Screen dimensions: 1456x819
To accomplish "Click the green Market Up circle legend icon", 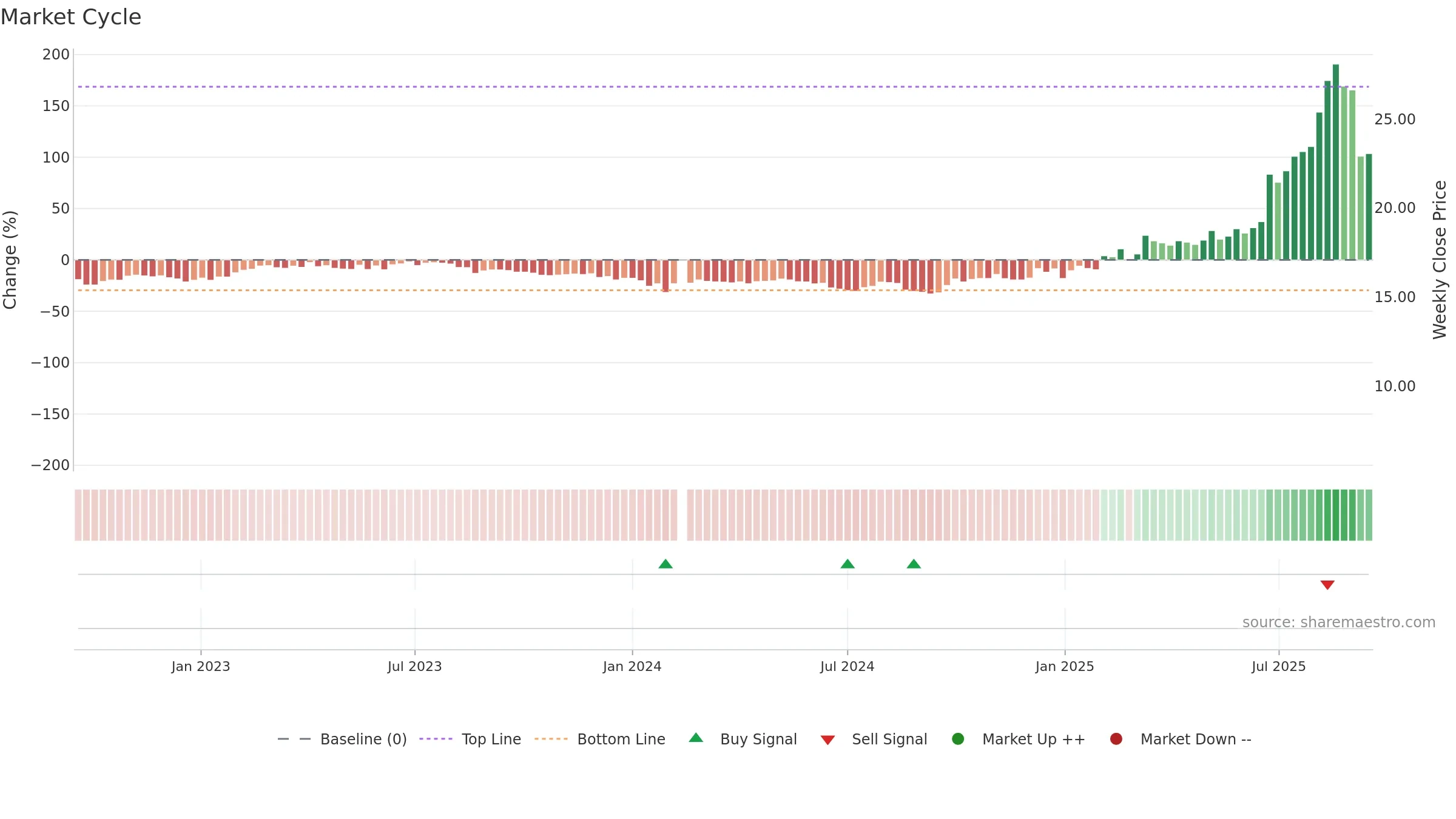I will [x=958, y=739].
